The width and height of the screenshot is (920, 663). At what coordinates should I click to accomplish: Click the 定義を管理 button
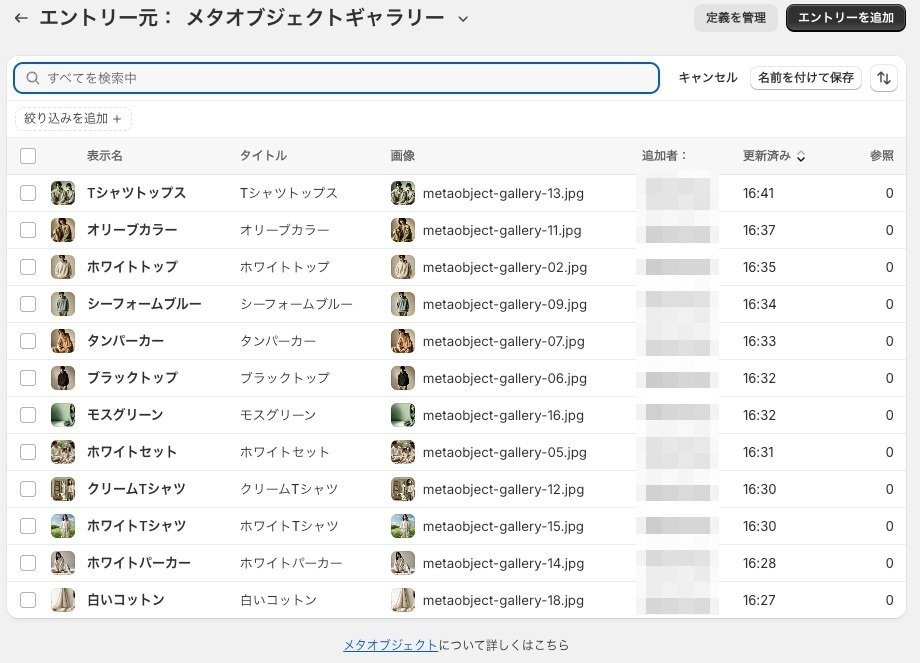pyautogui.click(x=735, y=17)
